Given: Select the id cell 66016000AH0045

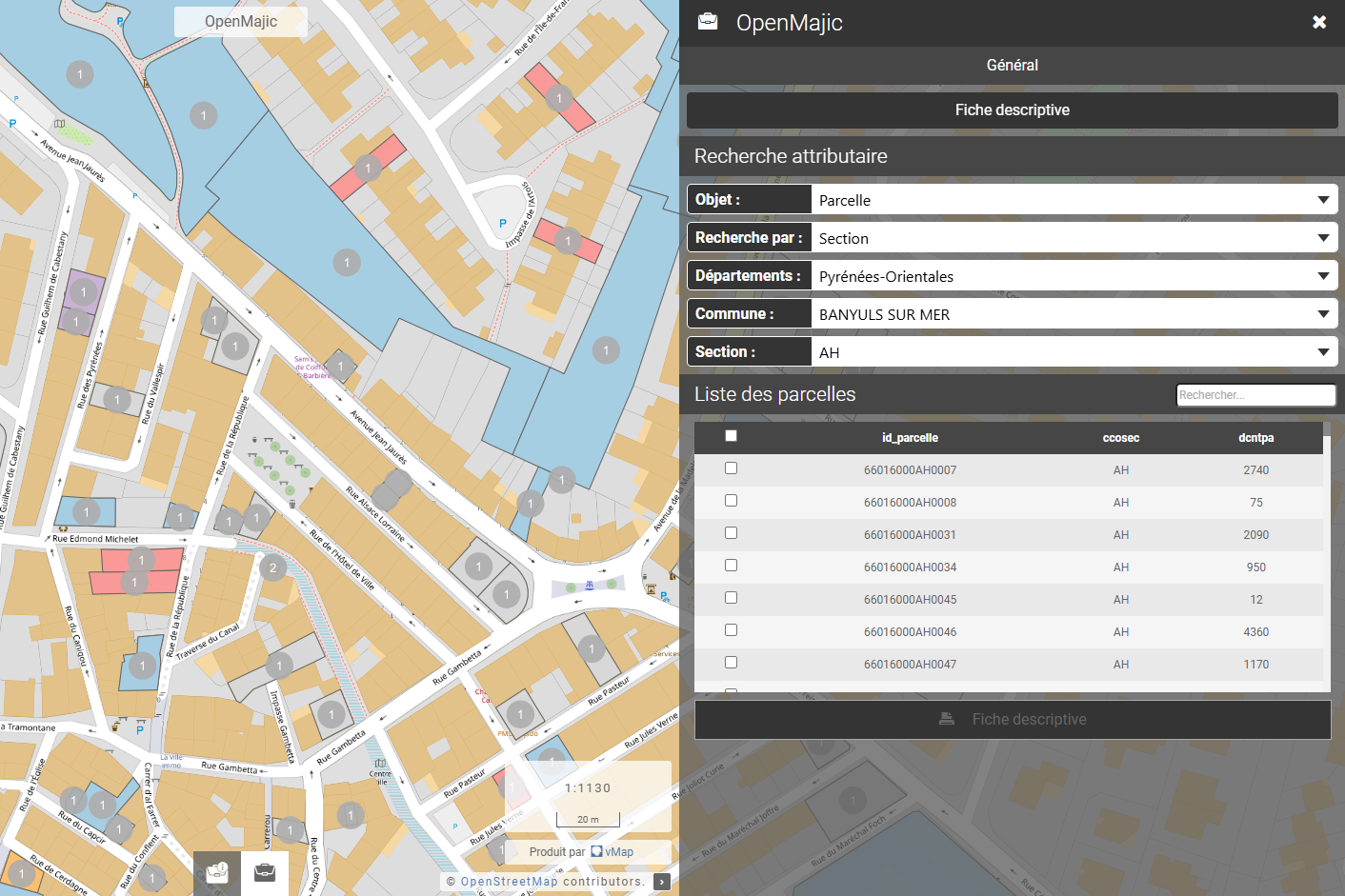Looking at the screenshot, I should 910,600.
